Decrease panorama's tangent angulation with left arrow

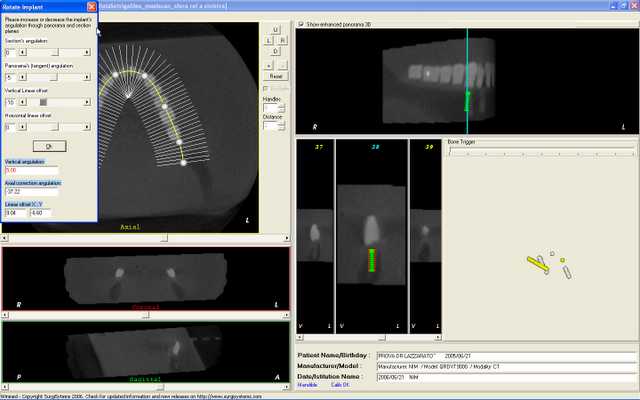click(x=23, y=77)
